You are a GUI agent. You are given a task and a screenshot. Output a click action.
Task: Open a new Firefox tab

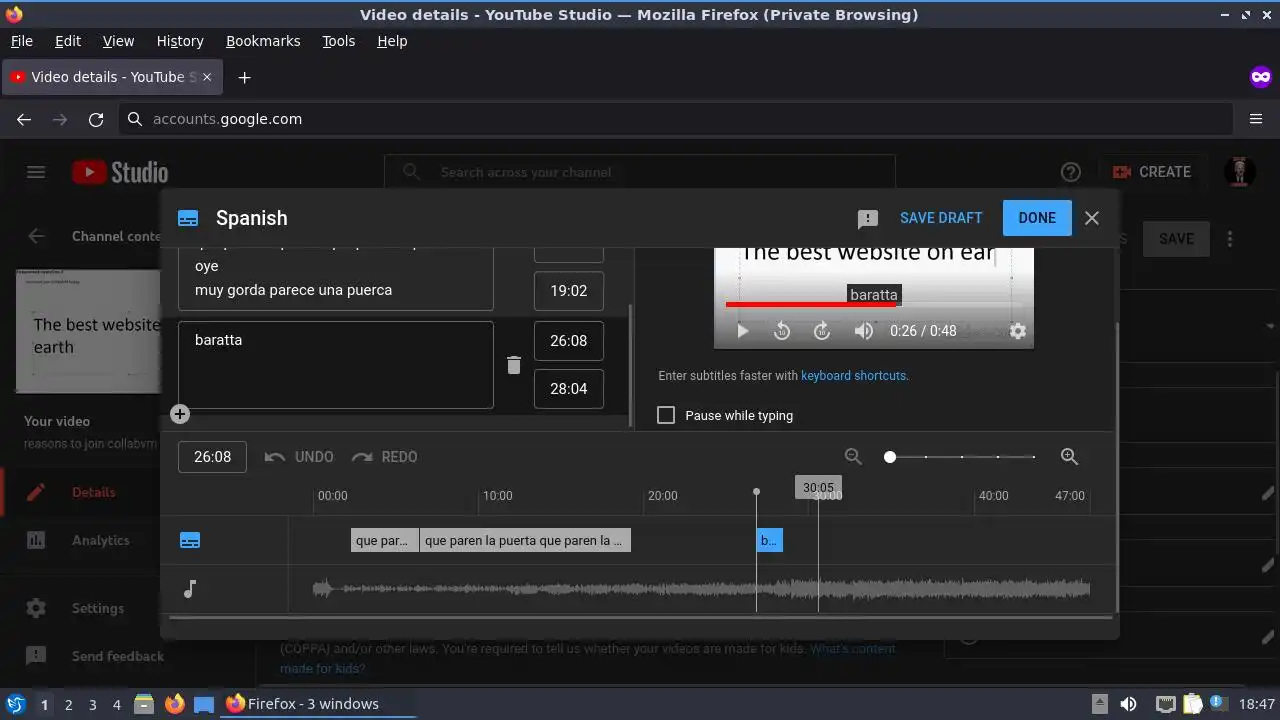pos(244,77)
